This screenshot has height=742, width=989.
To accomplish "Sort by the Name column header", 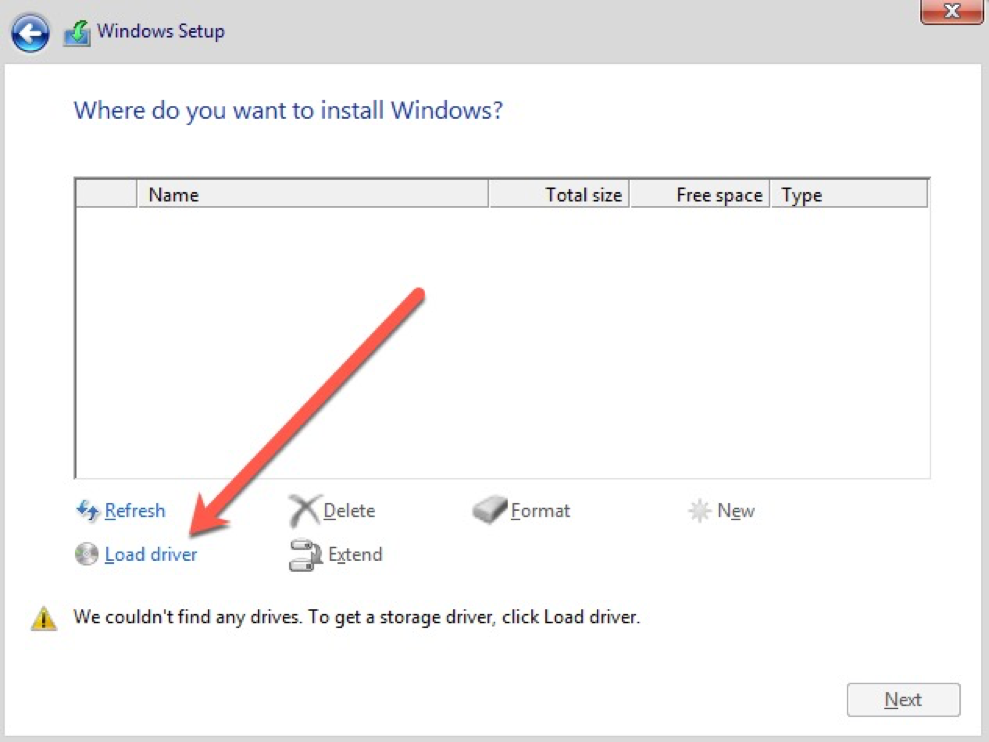I will (313, 194).
